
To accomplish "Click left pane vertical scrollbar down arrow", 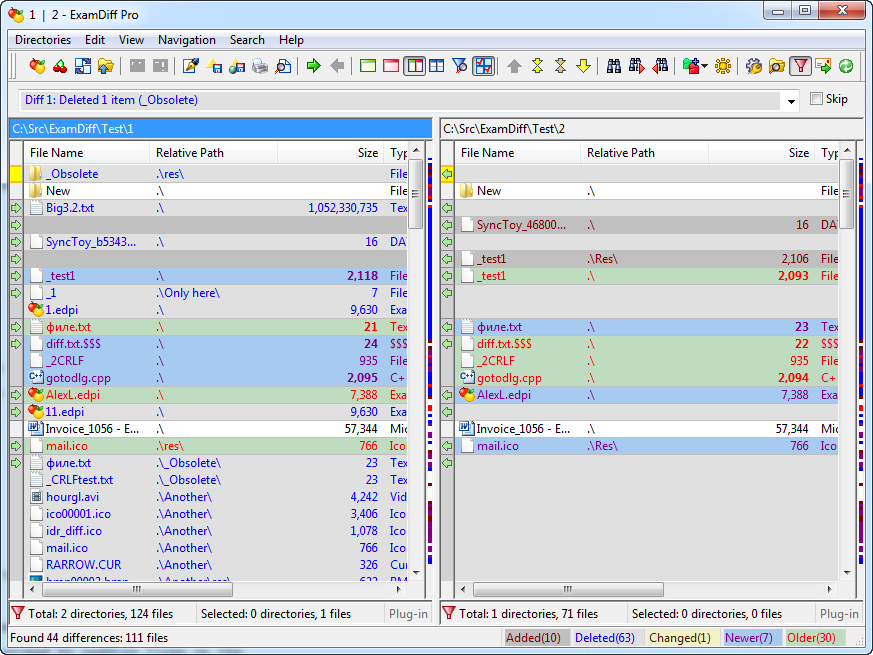I will [x=416, y=573].
